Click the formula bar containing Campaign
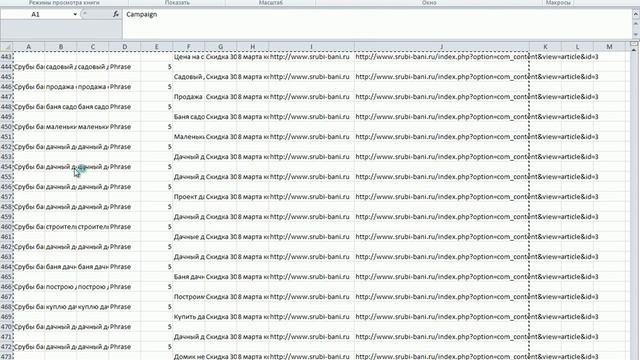Image resolution: width=640 pixels, height=360 pixels. coord(377,24)
